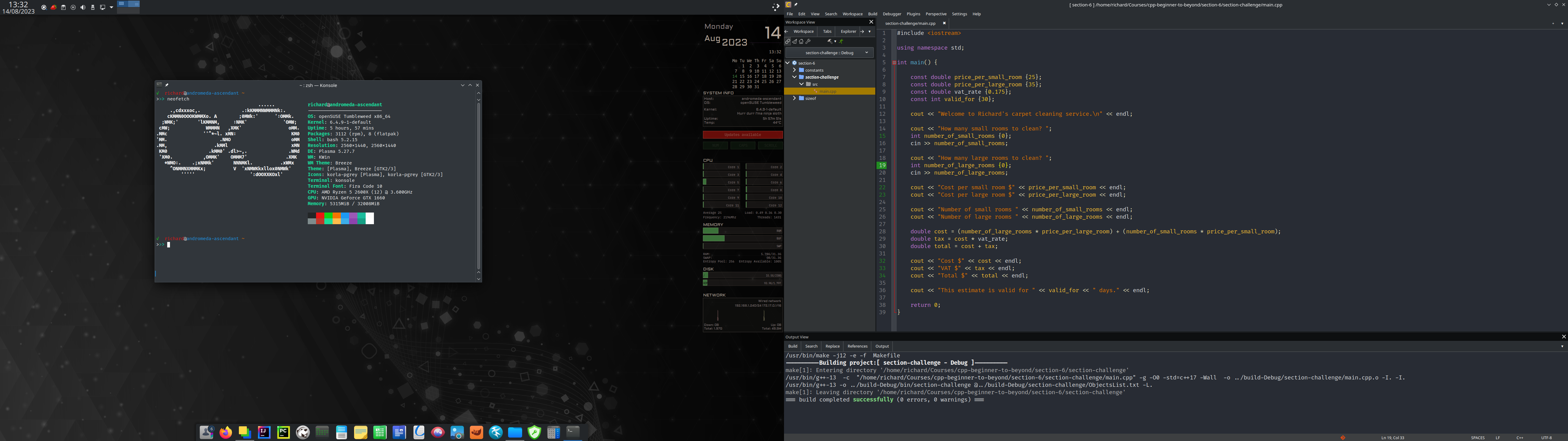The height and width of the screenshot is (441, 1568).
Task: Open Firefox from the dock
Action: (226, 432)
